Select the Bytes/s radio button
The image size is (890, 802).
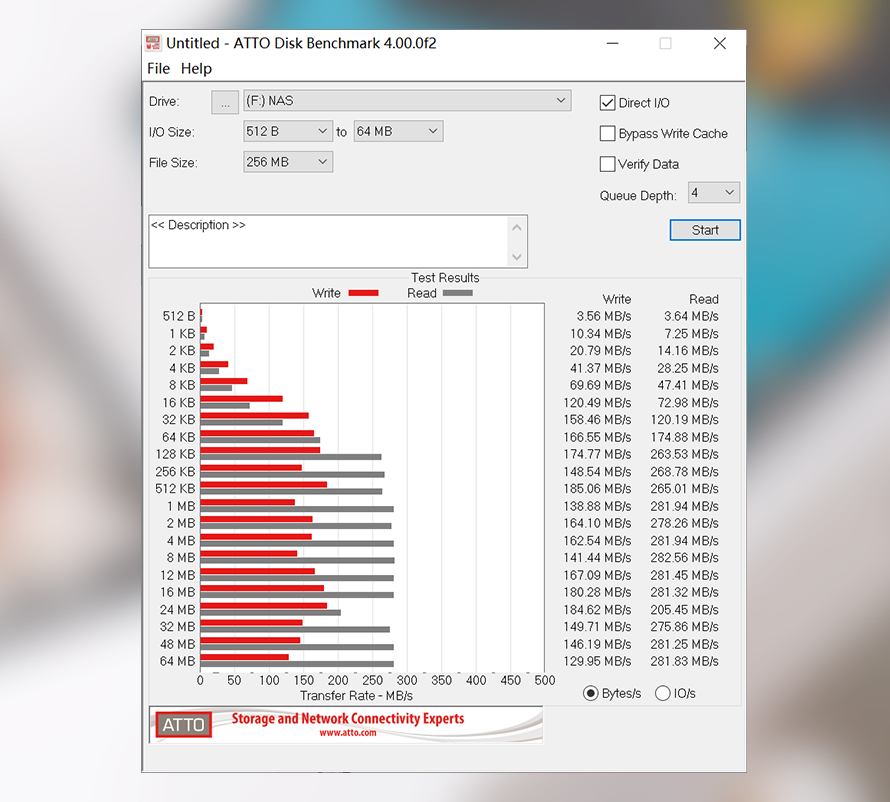coord(590,693)
